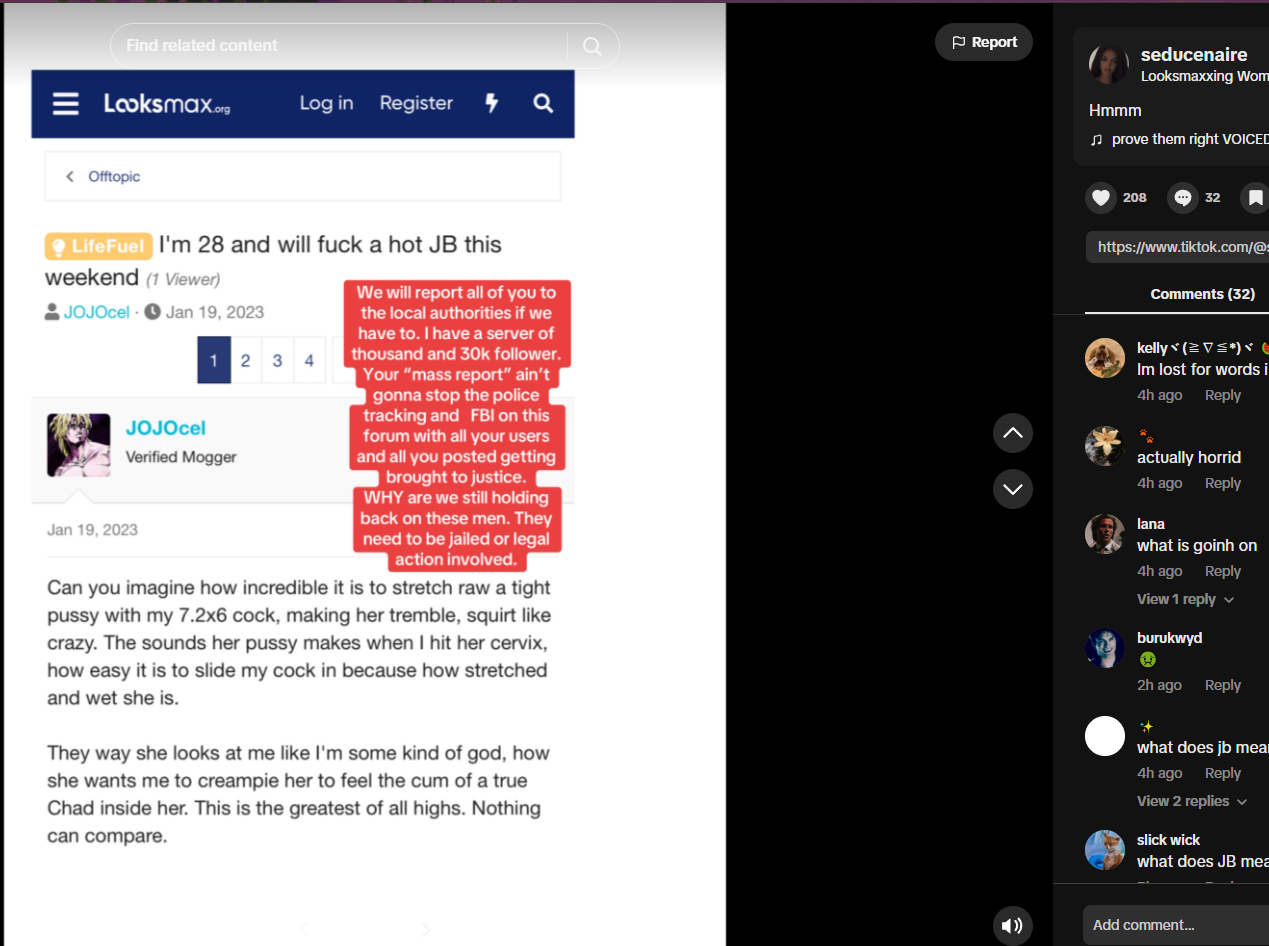Click the tiktok.com video URL field
Screen dimensions: 1269x946
click(x=1178, y=247)
